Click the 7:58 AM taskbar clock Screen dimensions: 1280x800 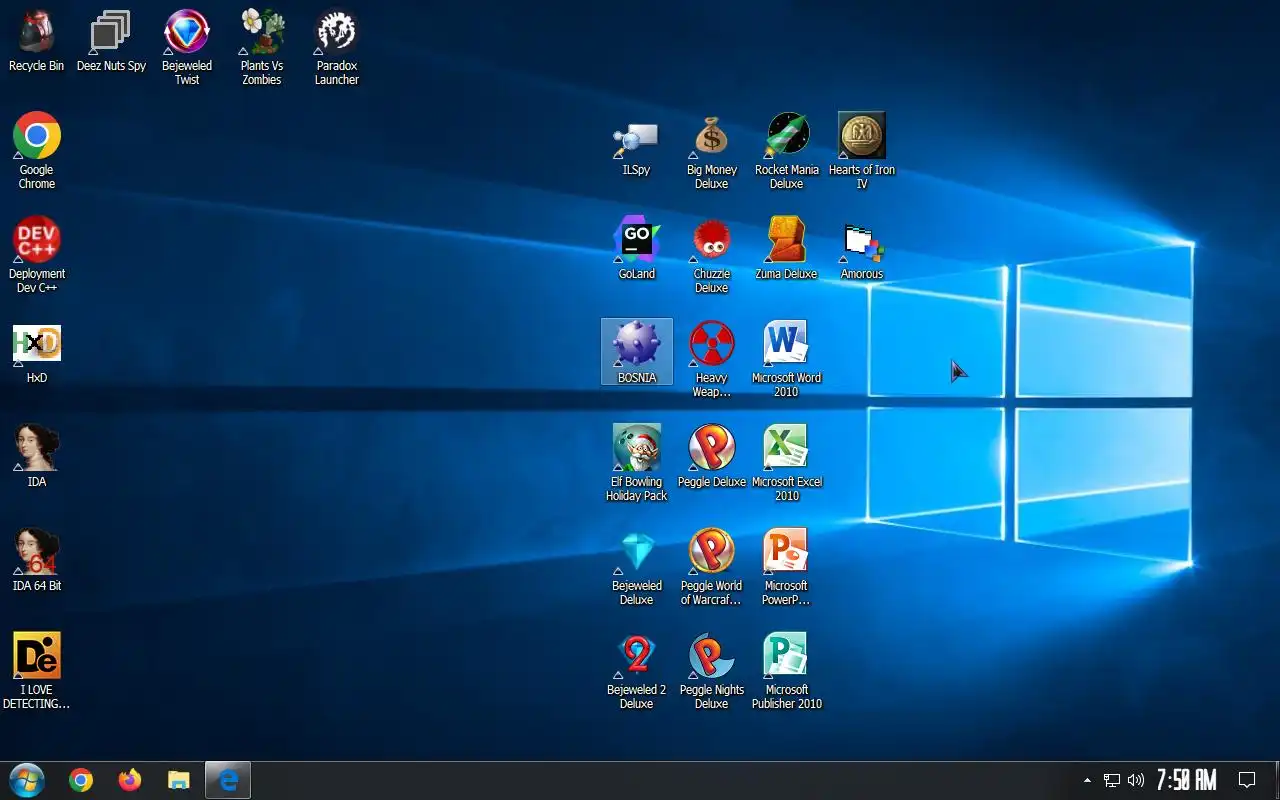[1187, 780]
